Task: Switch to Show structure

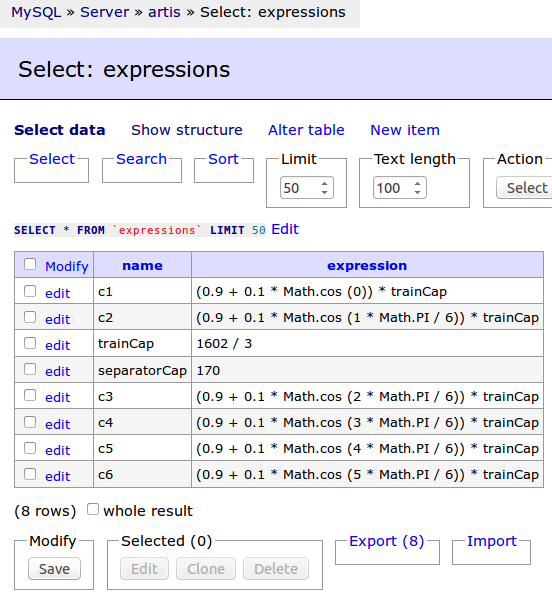Action: click(187, 130)
